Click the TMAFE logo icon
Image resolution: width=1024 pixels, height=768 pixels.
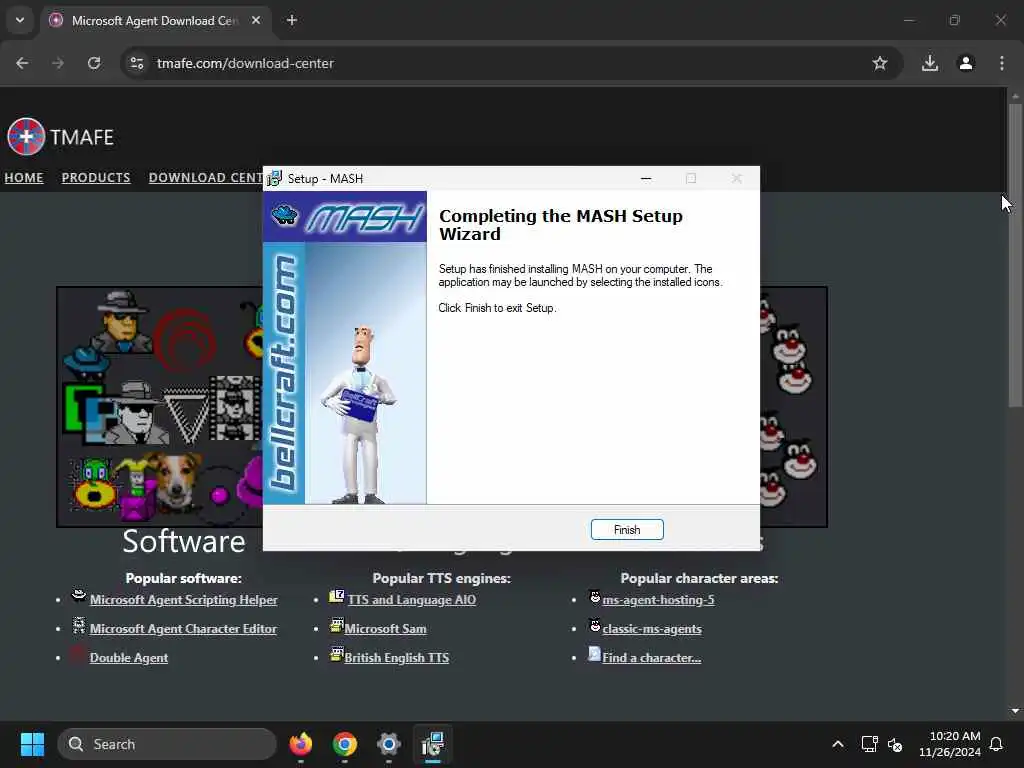pos(25,136)
